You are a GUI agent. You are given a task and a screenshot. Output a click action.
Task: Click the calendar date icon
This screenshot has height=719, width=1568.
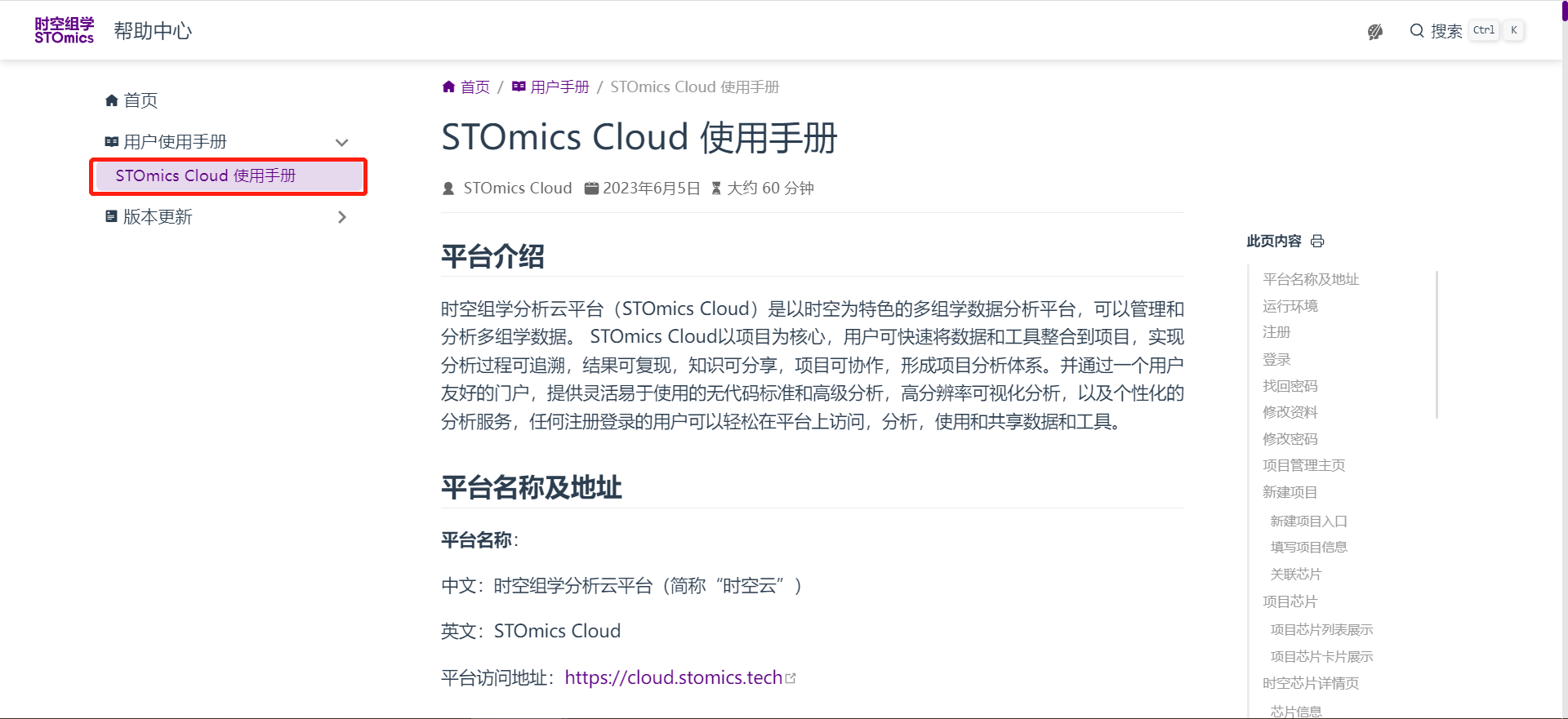point(591,189)
